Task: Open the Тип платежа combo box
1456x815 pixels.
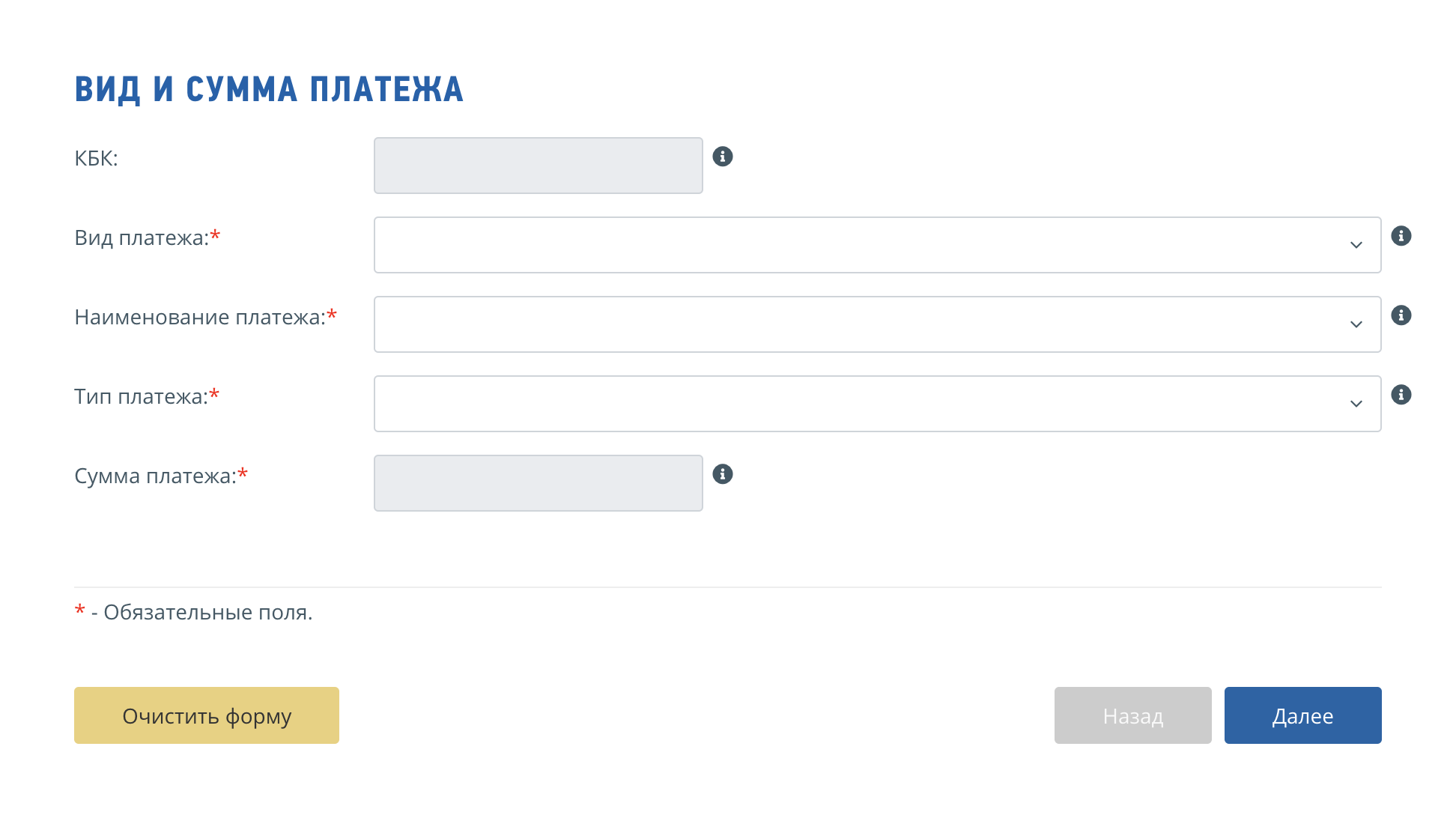Action: coord(861,404)
